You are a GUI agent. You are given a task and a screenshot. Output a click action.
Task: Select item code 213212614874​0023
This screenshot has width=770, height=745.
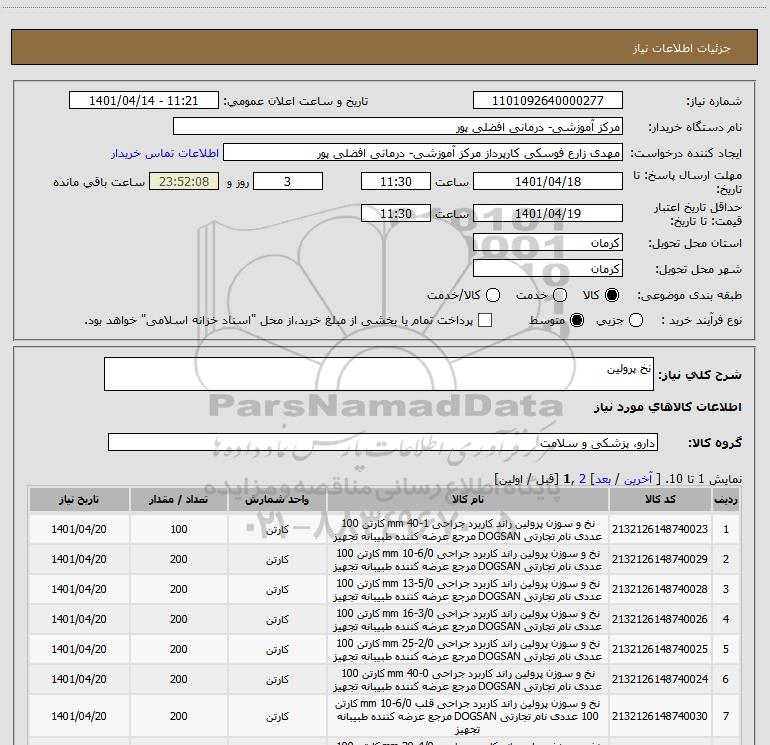660,529
